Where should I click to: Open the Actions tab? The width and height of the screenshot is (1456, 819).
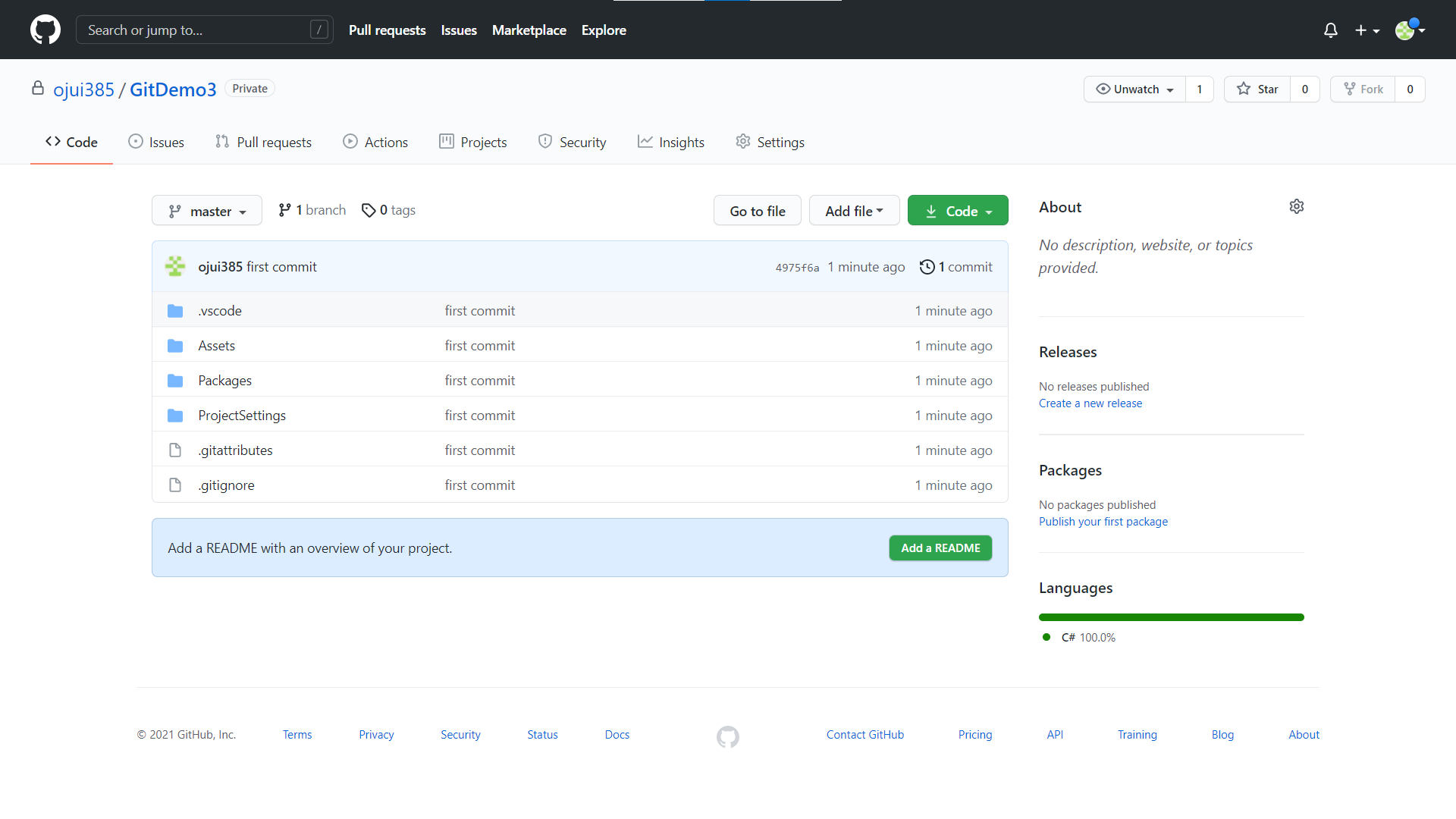375,143
